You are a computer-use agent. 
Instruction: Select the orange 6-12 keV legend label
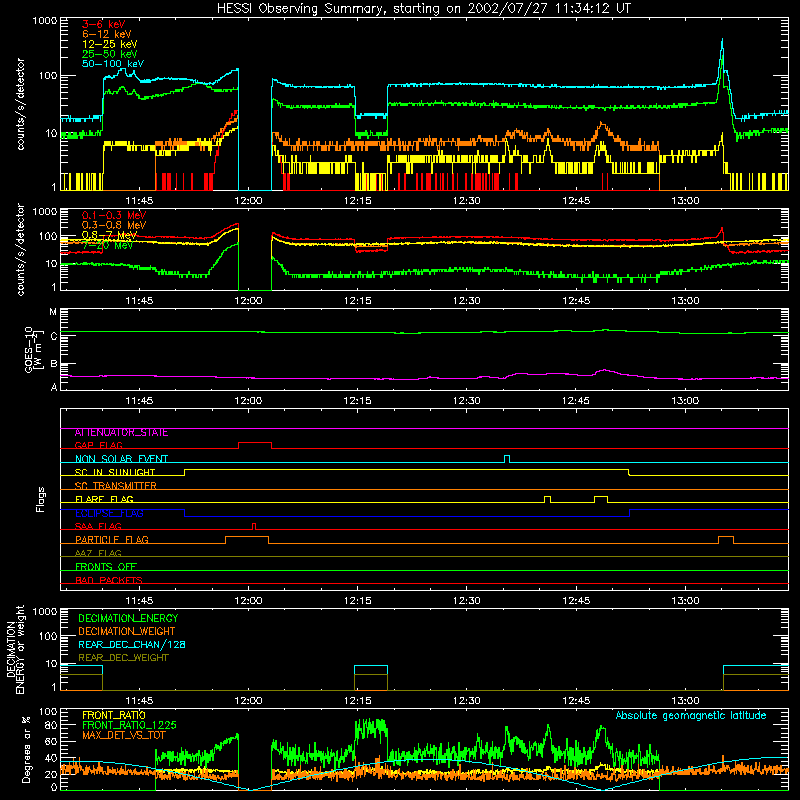click(x=107, y=34)
